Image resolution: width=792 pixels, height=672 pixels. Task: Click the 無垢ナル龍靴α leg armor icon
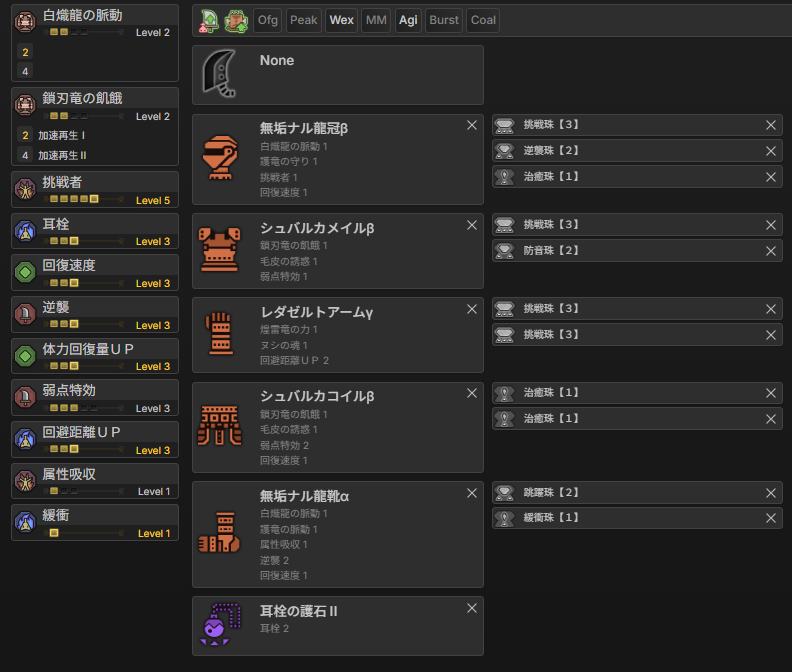point(220,533)
